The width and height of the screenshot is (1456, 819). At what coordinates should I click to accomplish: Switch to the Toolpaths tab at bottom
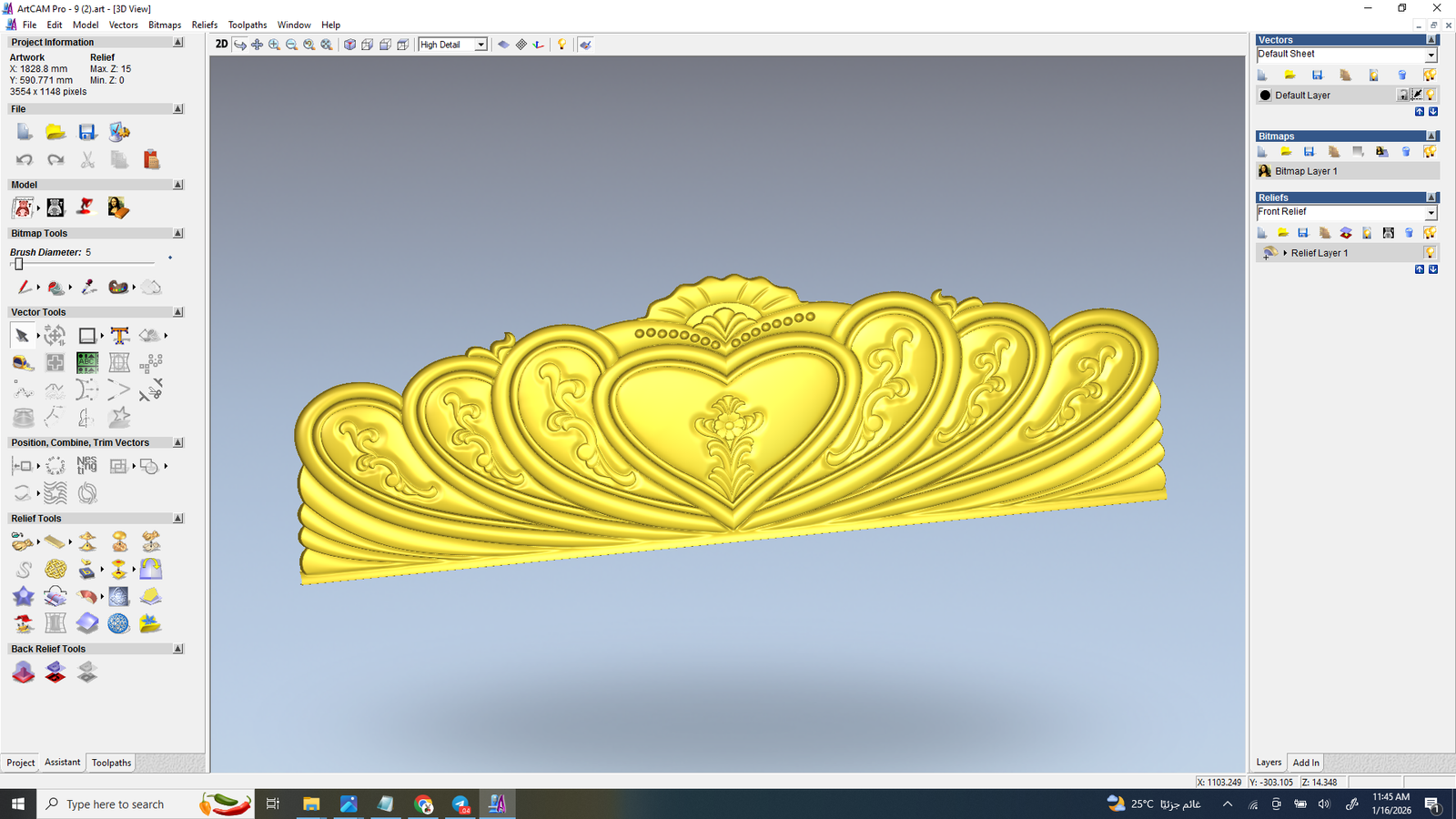coord(111,763)
